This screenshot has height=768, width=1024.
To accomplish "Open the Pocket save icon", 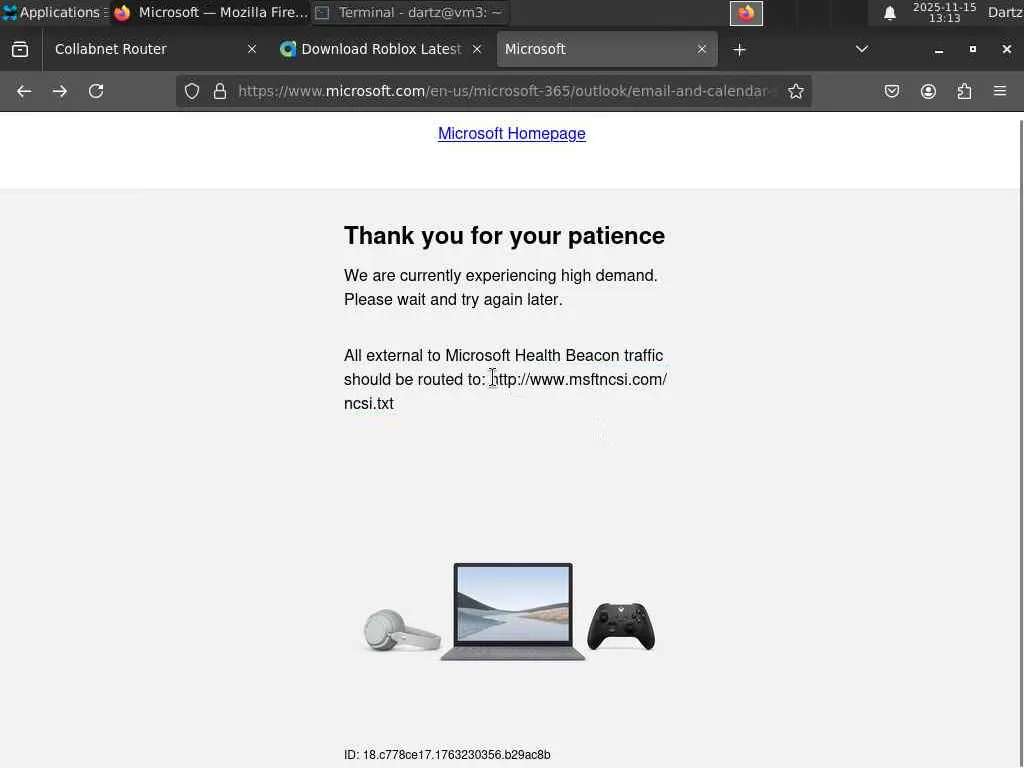I will pyautogui.click(x=891, y=91).
